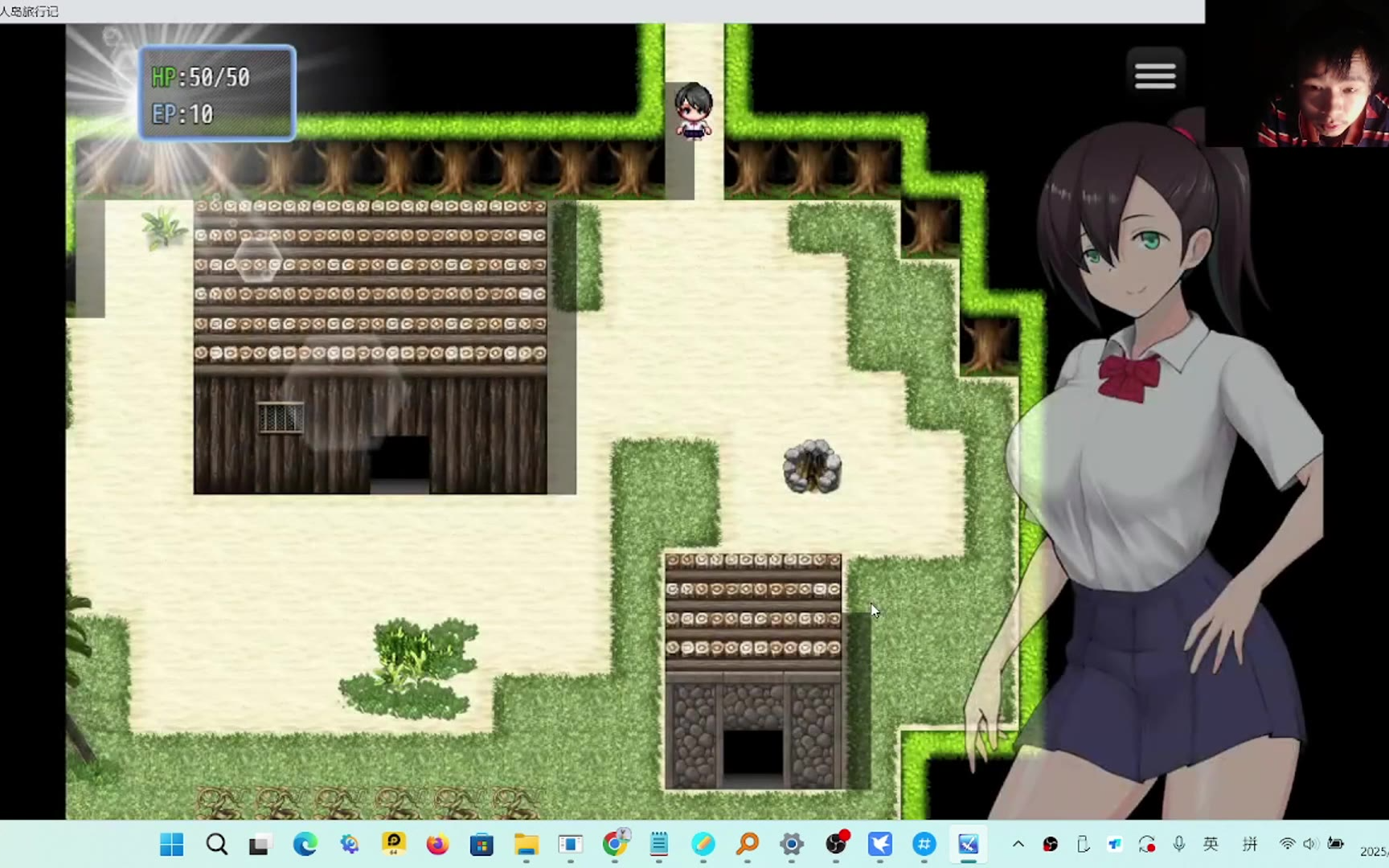
Task: Open File Explorer from the taskbar
Action: [x=527, y=844]
